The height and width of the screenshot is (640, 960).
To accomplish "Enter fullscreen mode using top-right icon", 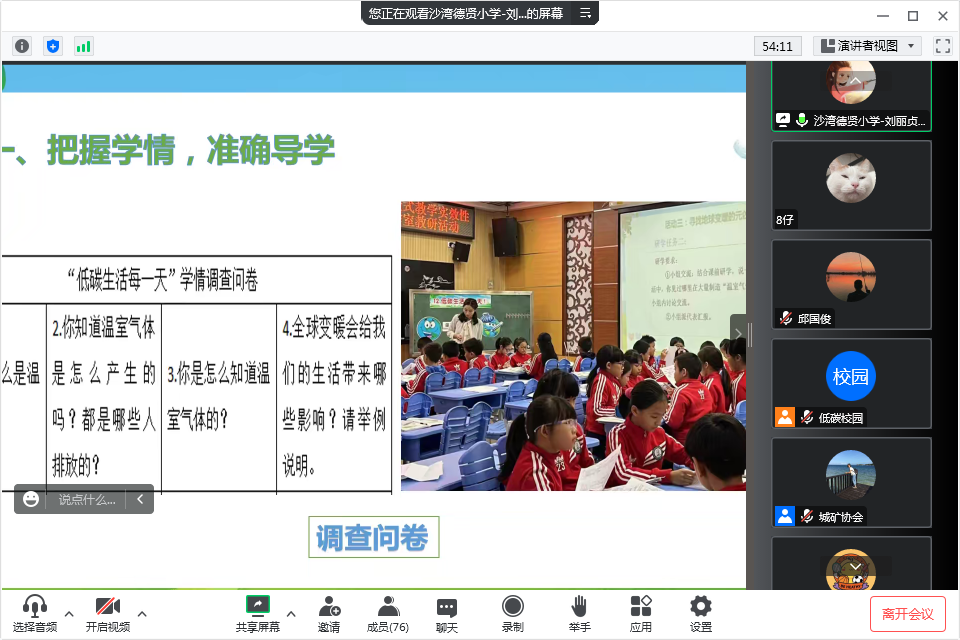I will (x=942, y=46).
